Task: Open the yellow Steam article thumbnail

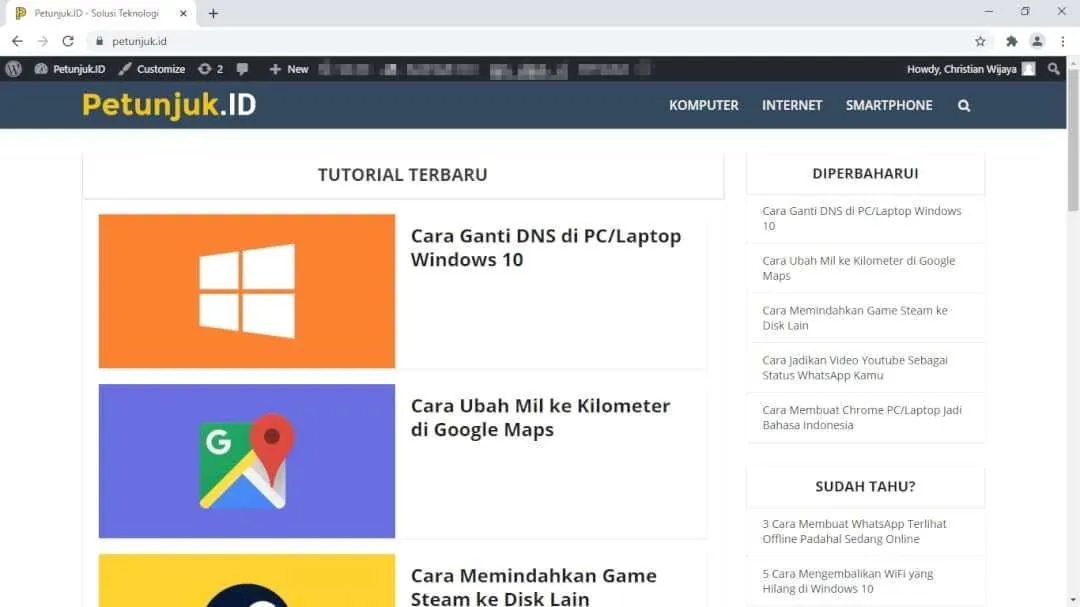Action: click(x=247, y=580)
